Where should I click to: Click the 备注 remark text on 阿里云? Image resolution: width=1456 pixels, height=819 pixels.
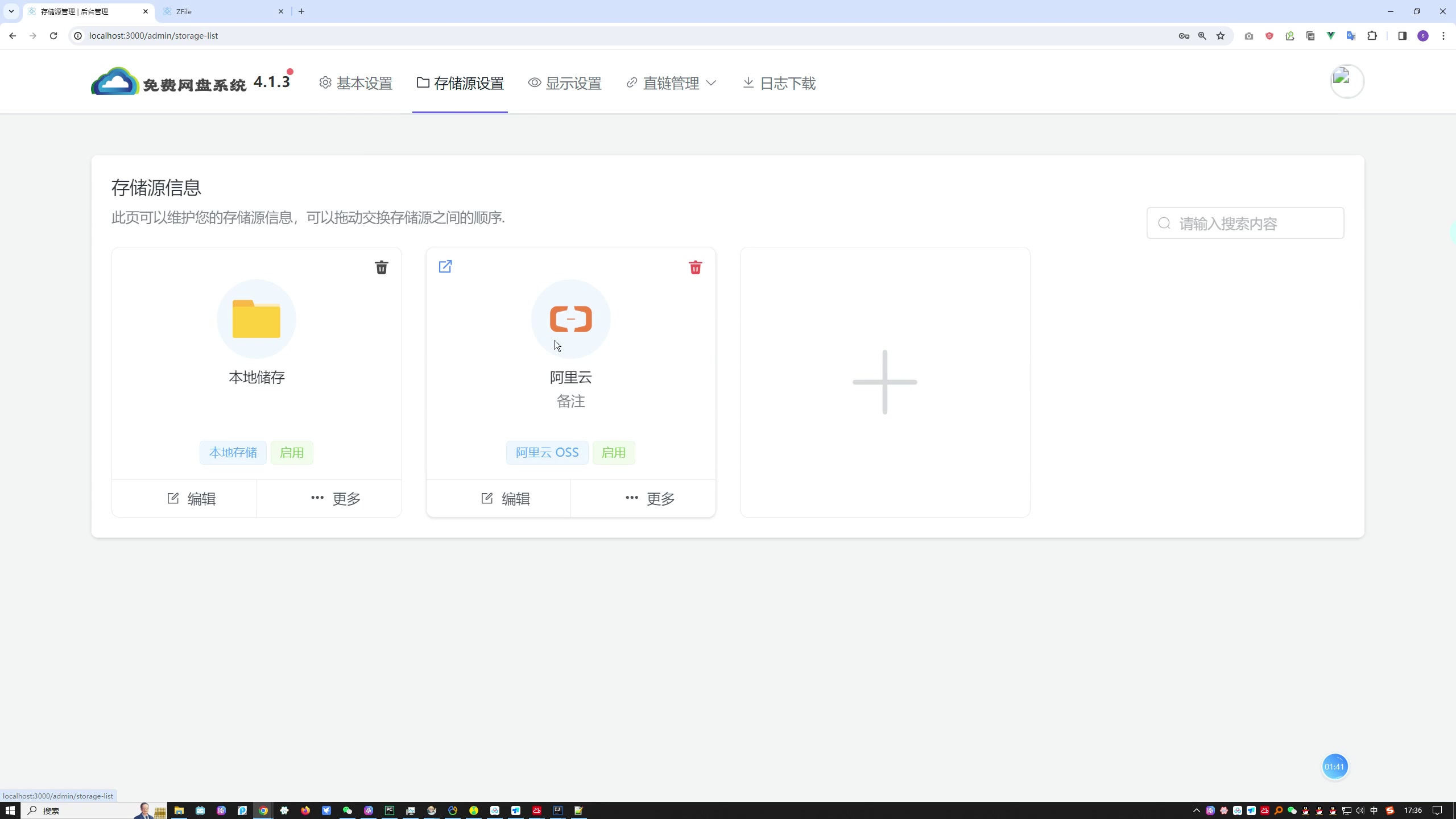click(571, 402)
